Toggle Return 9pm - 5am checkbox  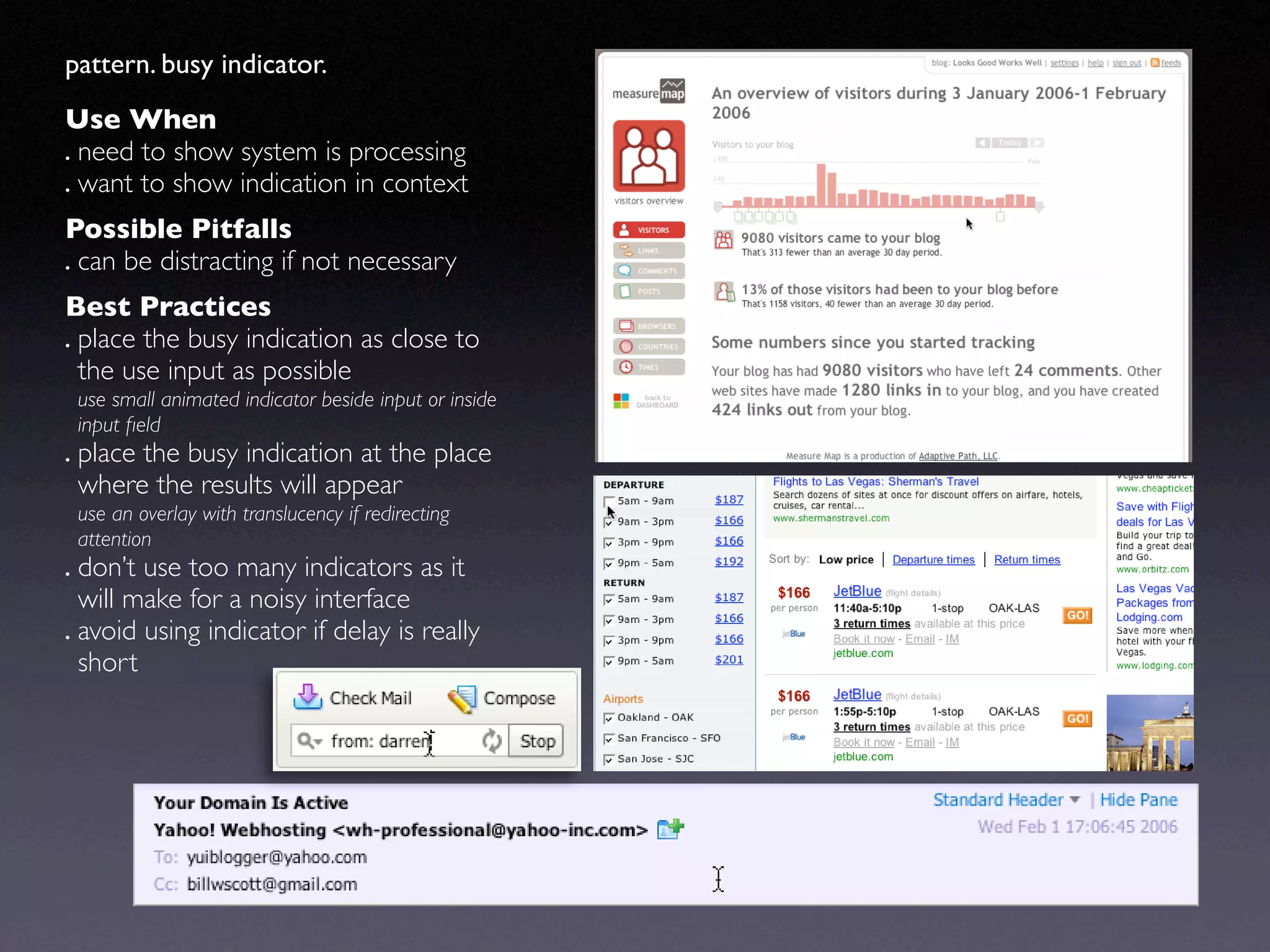tap(609, 662)
